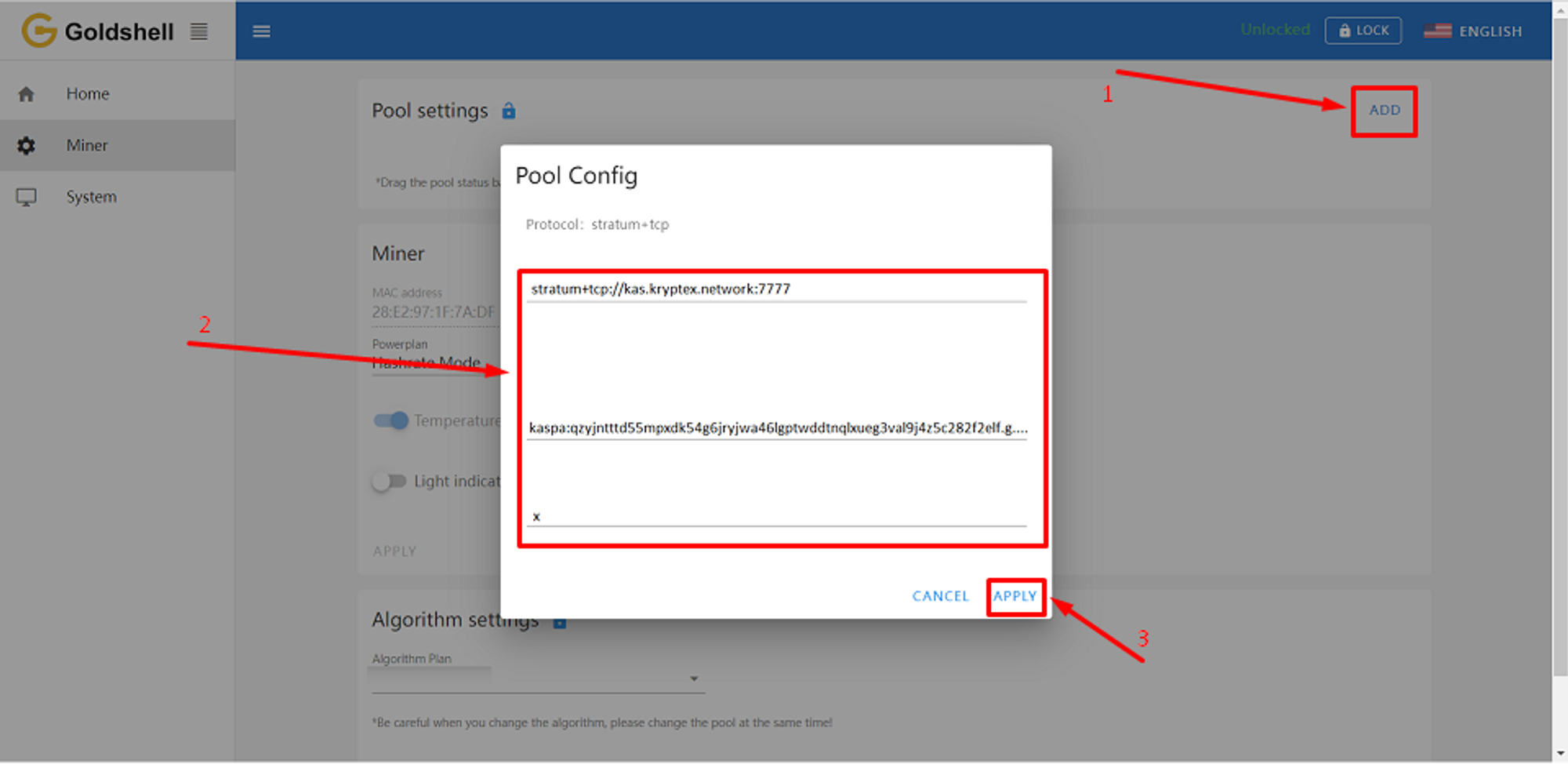Click the Home house icon
The height and width of the screenshot is (764, 1568).
[x=26, y=94]
